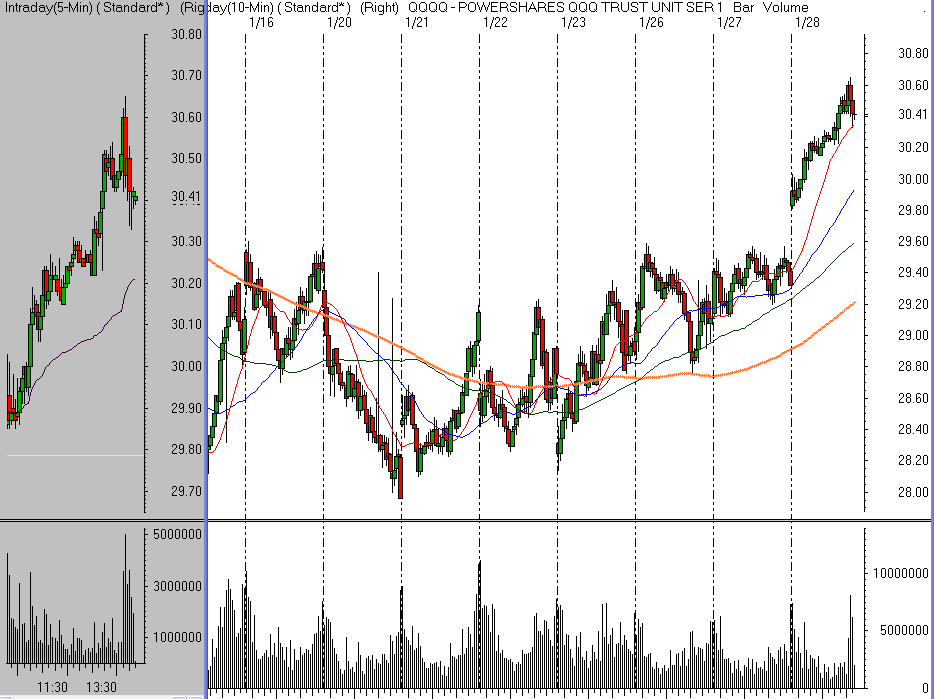The height and width of the screenshot is (699, 934).
Task: Click the 28.40 price axis value
Action: (x=913, y=430)
